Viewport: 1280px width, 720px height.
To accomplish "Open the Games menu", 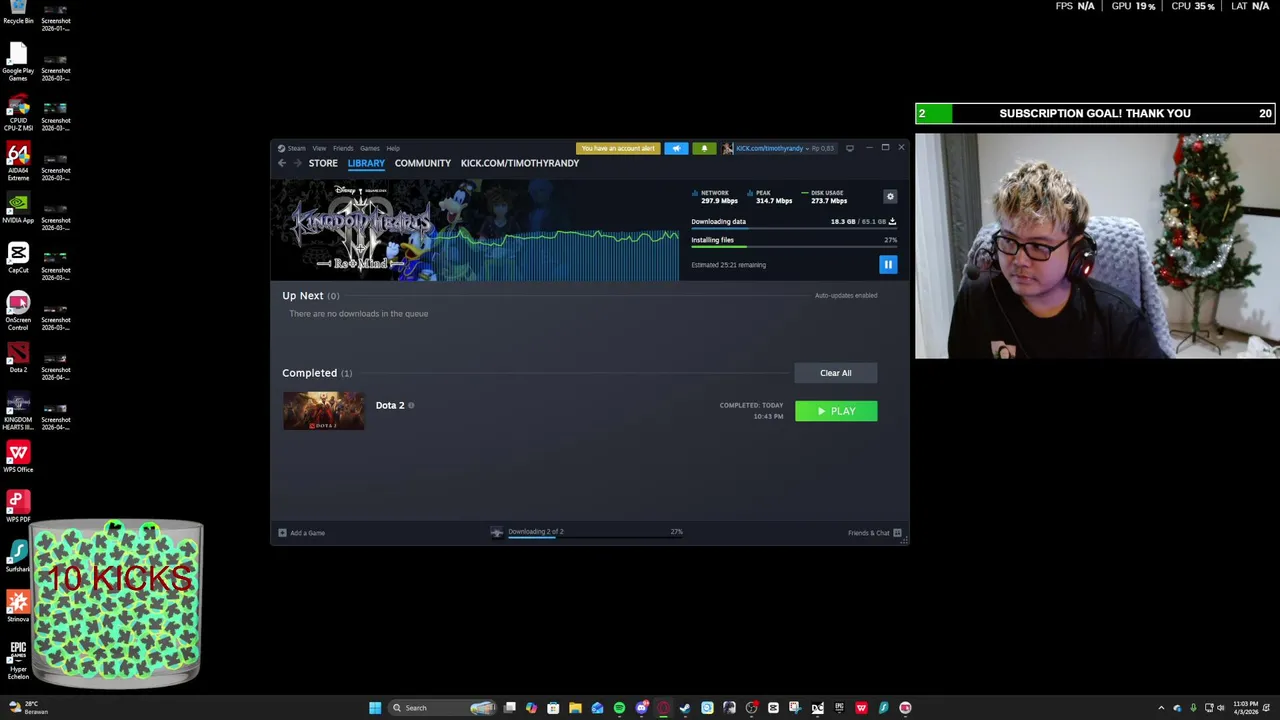I will coord(370,148).
